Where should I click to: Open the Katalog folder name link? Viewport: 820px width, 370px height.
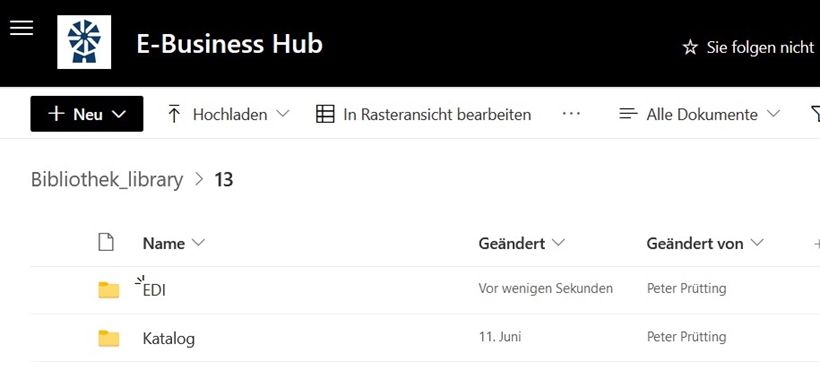[169, 339]
